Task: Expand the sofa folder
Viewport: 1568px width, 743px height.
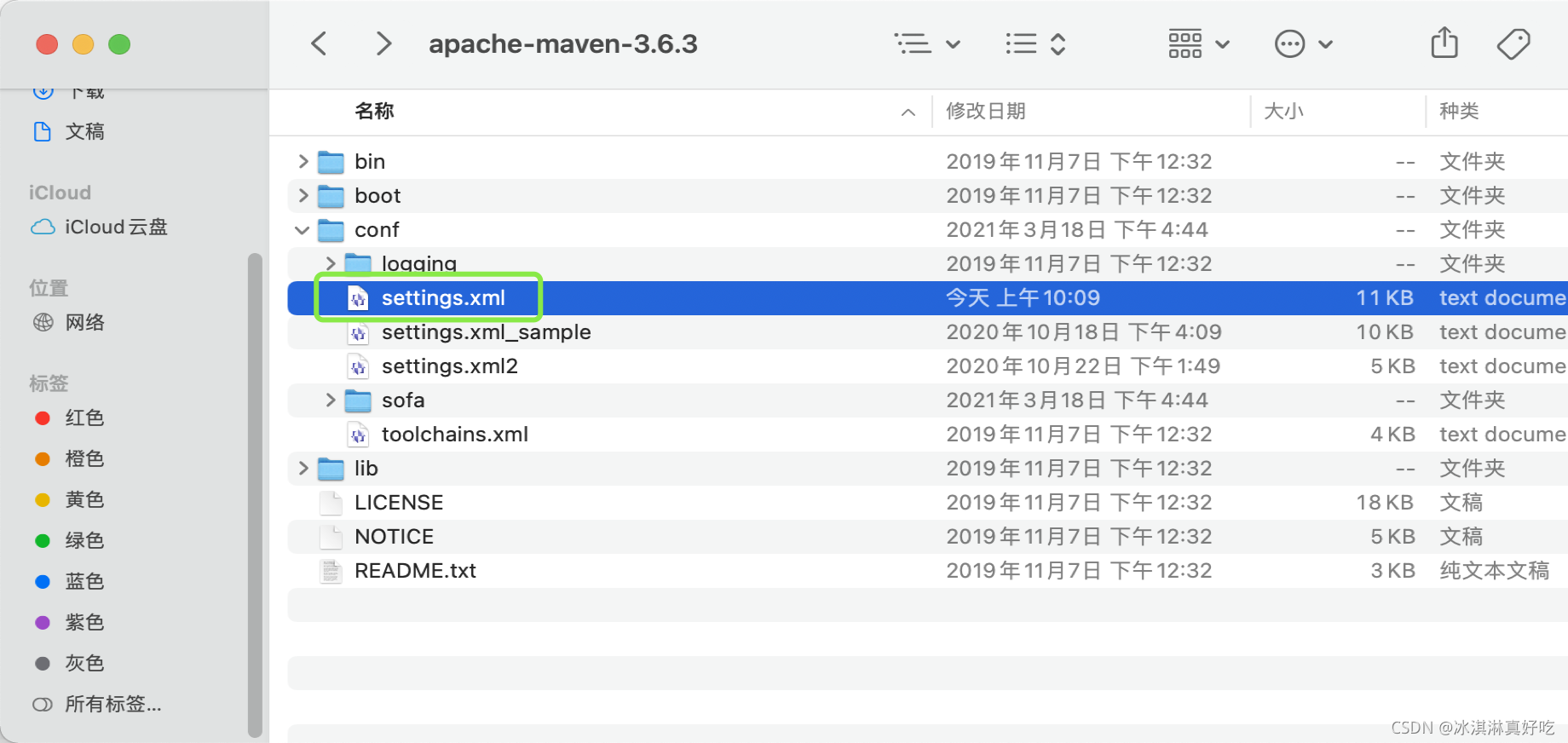Action: 331,400
